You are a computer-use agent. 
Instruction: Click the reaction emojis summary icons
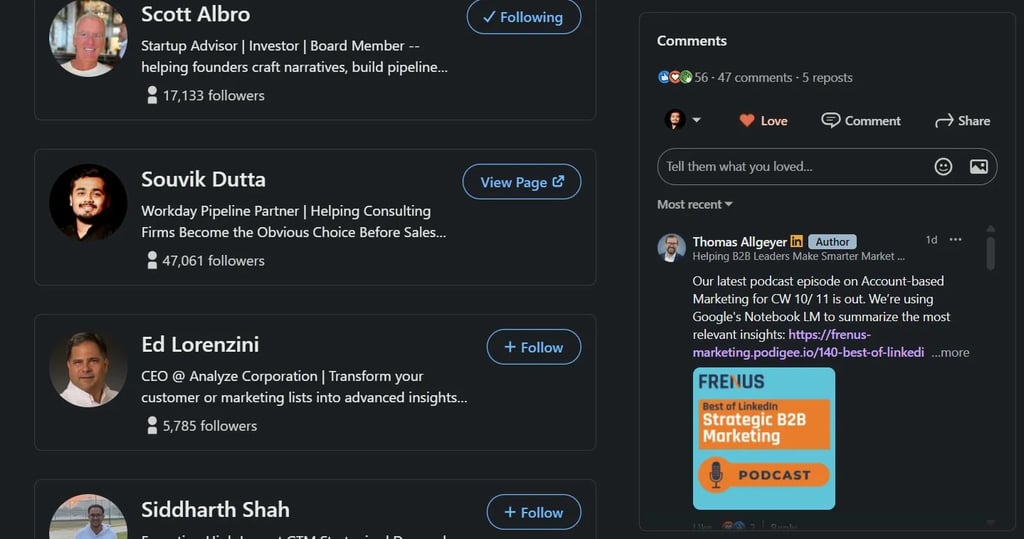point(675,77)
